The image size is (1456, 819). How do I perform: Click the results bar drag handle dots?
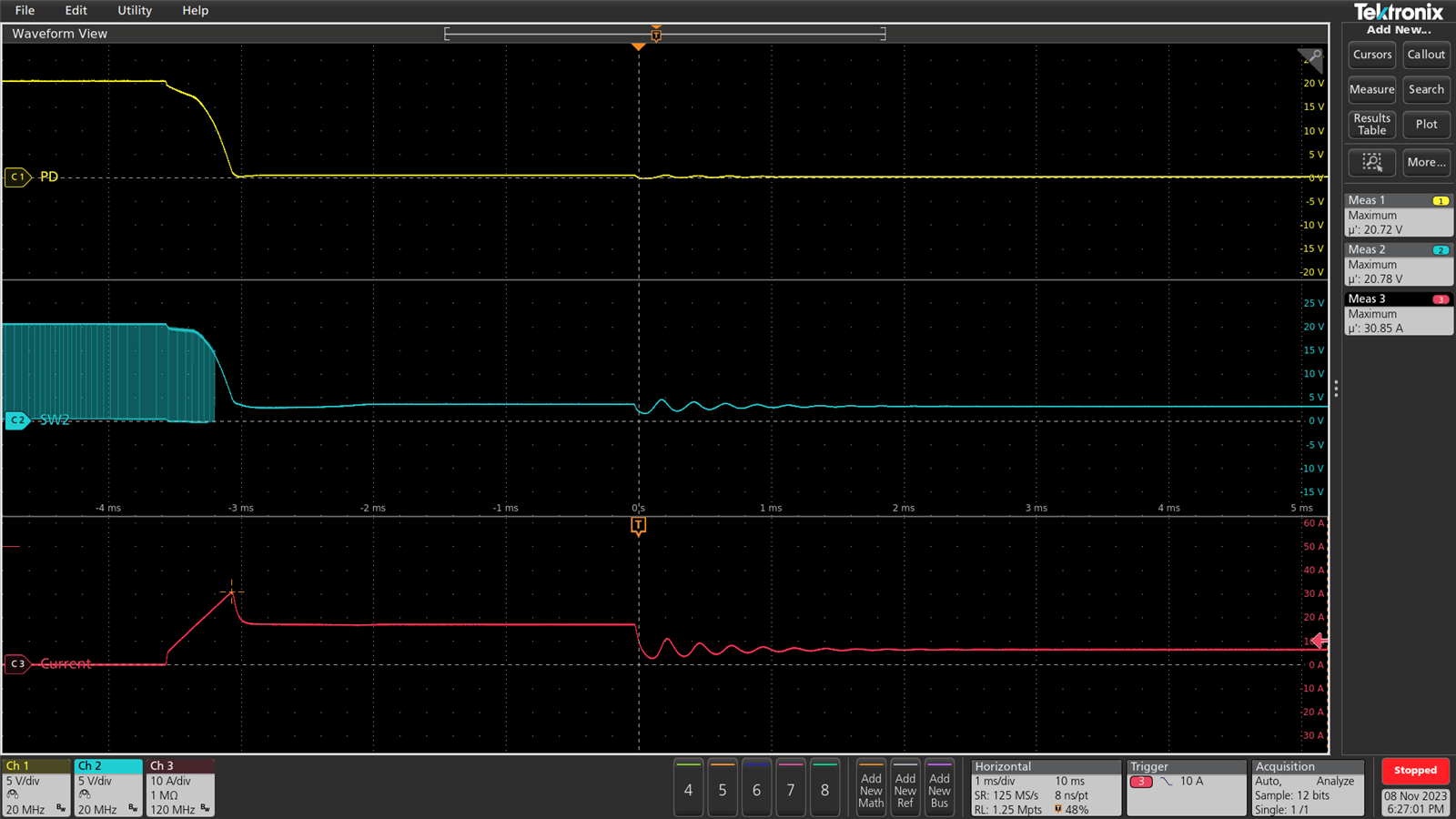[x=1335, y=389]
